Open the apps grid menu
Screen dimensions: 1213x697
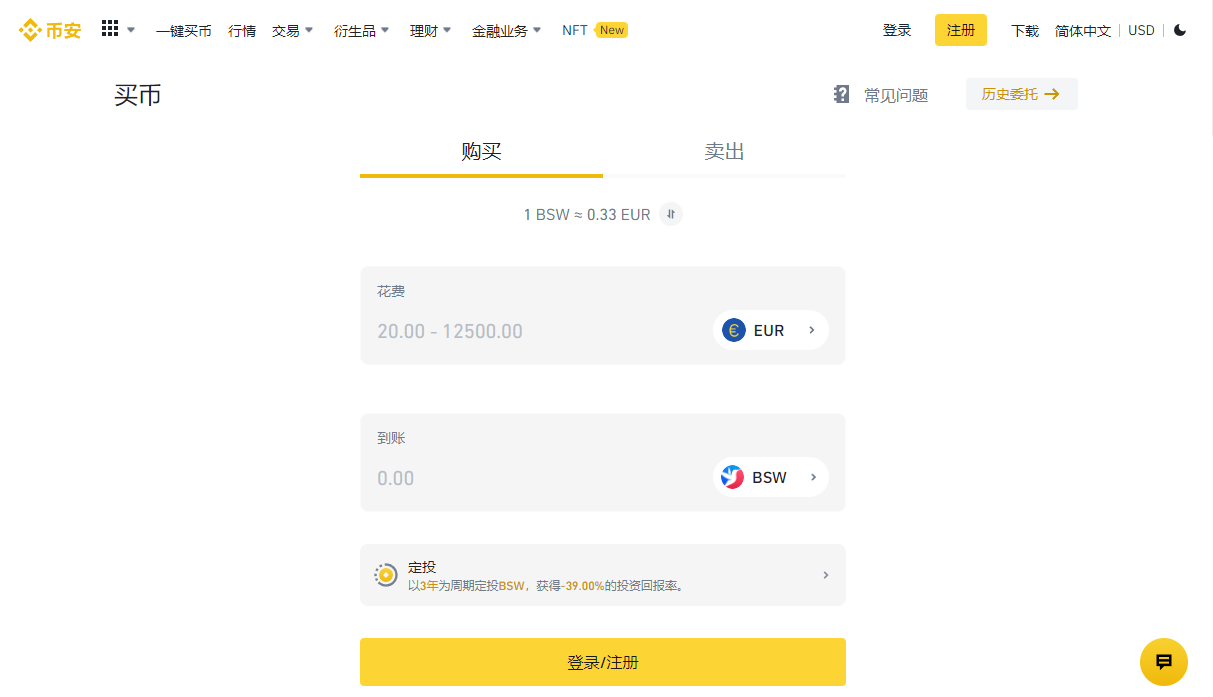pyautogui.click(x=110, y=29)
